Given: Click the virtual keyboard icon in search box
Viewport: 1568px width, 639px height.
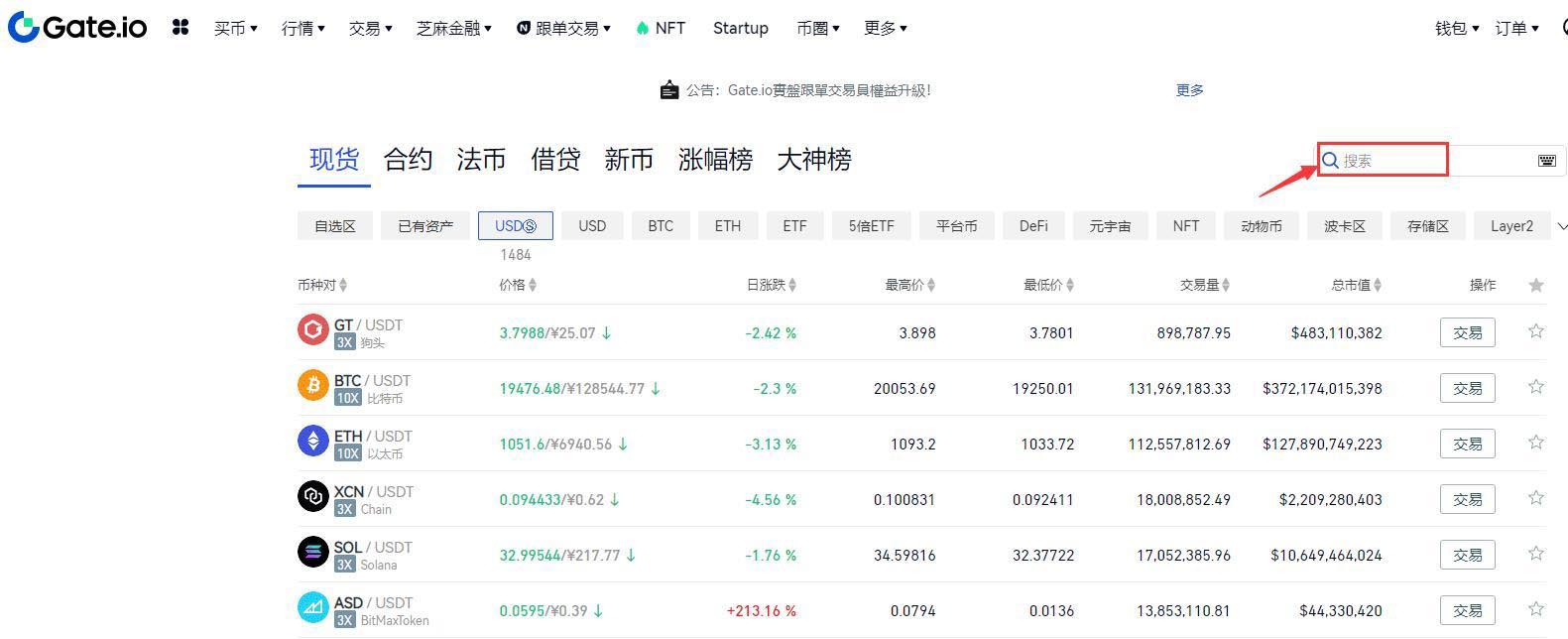Looking at the screenshot, I should click(x=1546, y=161).
